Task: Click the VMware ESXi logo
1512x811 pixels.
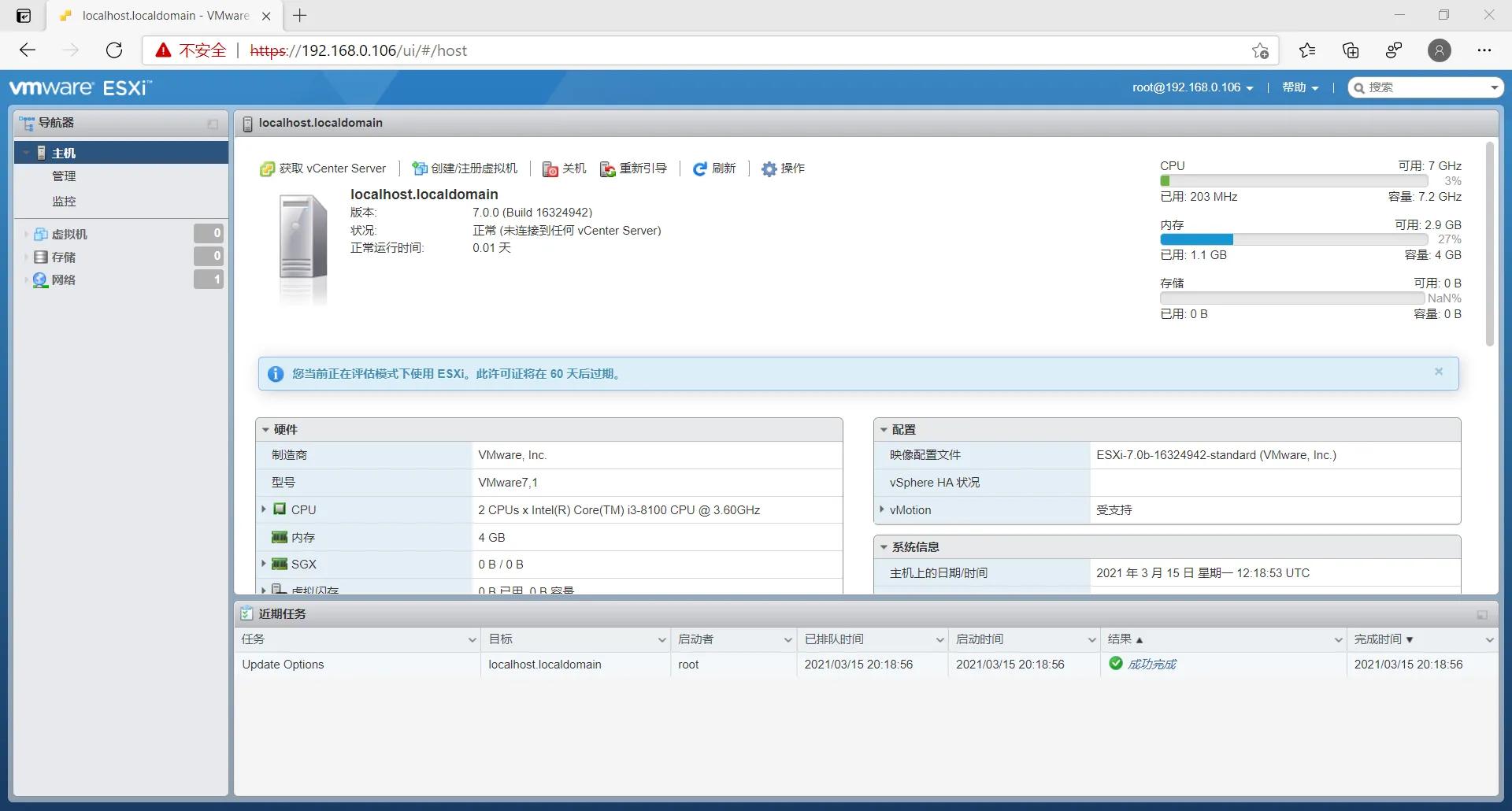Action: point(80,87)
